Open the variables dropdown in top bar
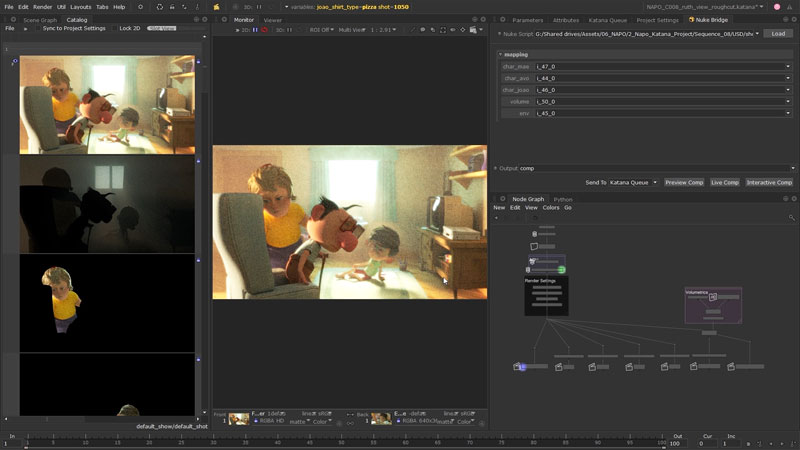 click(x=286, y=7)
